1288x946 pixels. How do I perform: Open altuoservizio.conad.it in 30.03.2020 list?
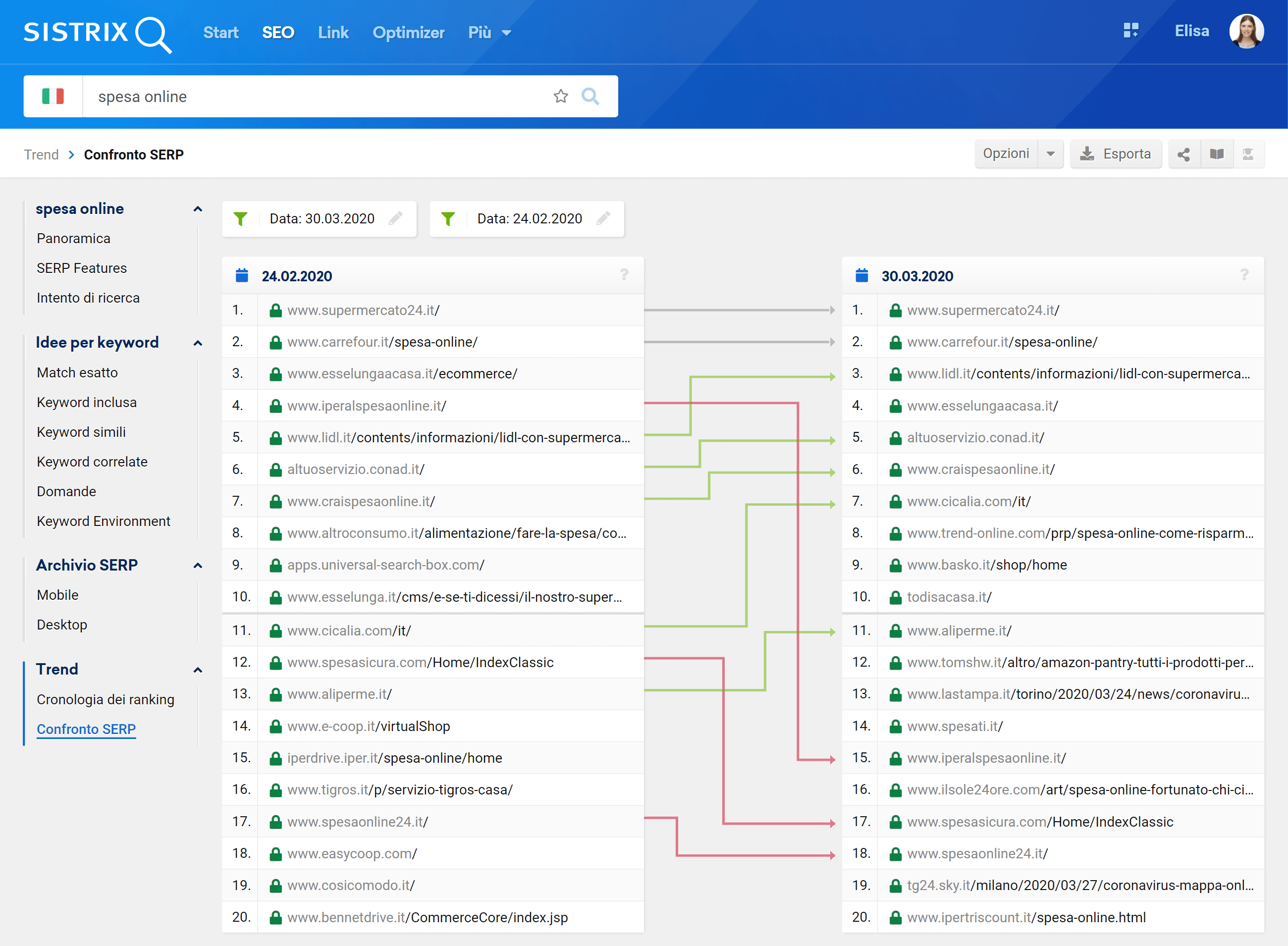pos(975,438)
